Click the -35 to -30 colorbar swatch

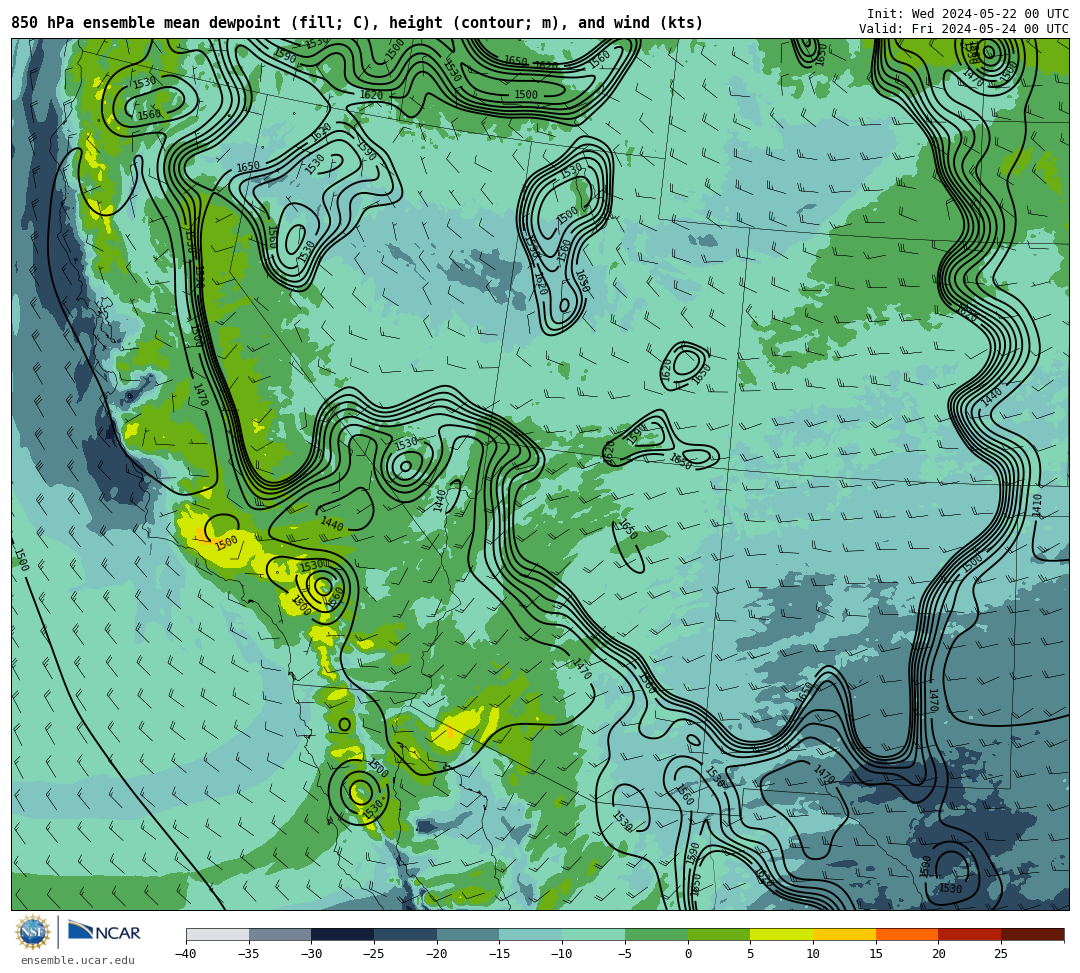coord(280,934)
